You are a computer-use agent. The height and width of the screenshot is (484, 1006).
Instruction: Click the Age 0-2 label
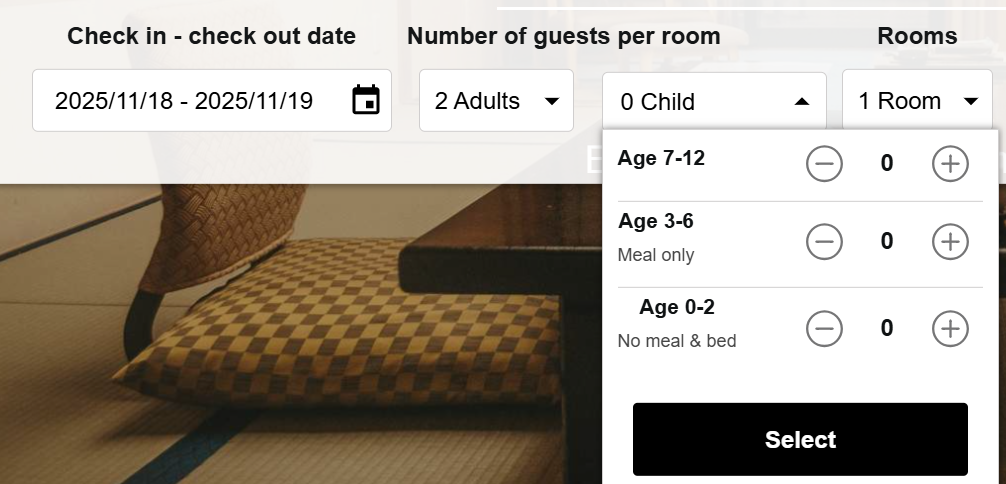point(677,307)
